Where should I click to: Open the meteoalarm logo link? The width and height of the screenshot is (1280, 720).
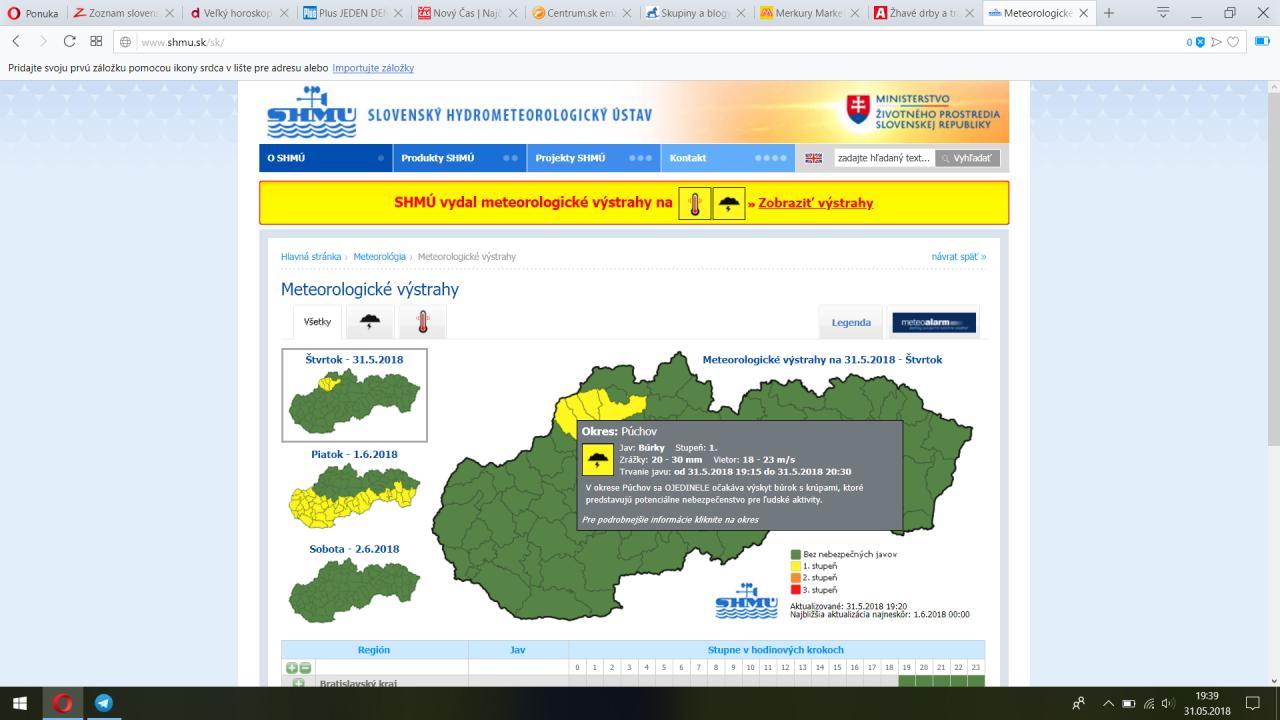pyautogui.click(x=934, y=322)
